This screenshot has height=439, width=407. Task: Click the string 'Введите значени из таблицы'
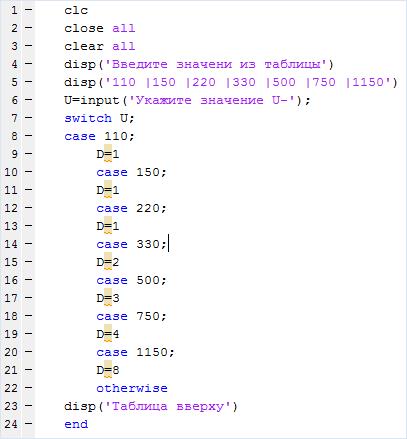pyautogui.click(x=216, y=64)
